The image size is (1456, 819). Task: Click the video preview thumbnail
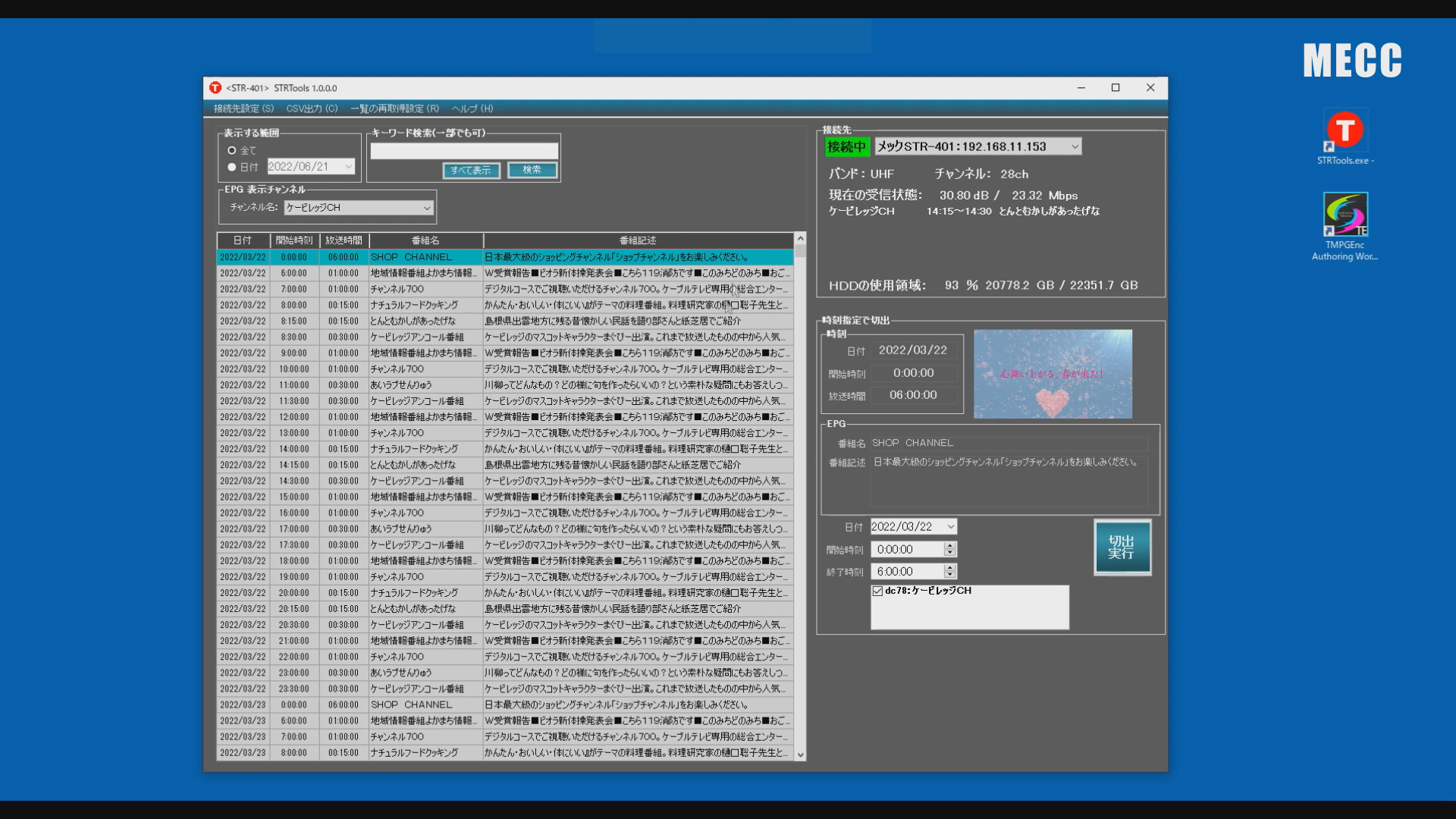1053,374
